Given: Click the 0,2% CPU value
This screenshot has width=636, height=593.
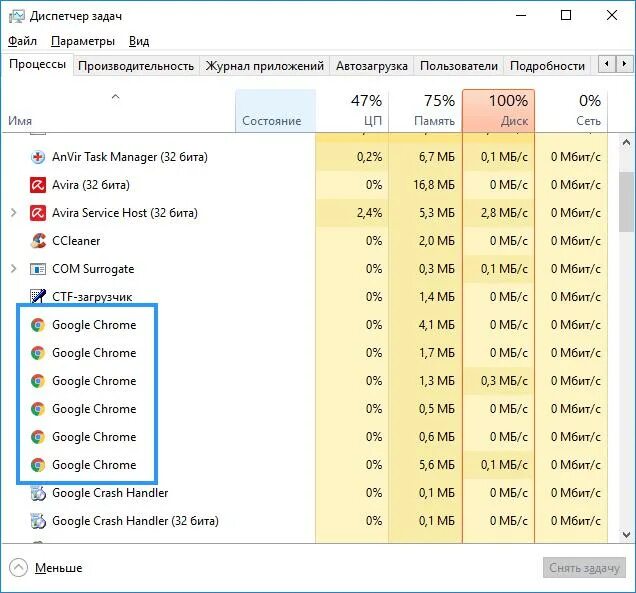Looking at the screenshot, I should pyautogui.click(x=369, y=157).
